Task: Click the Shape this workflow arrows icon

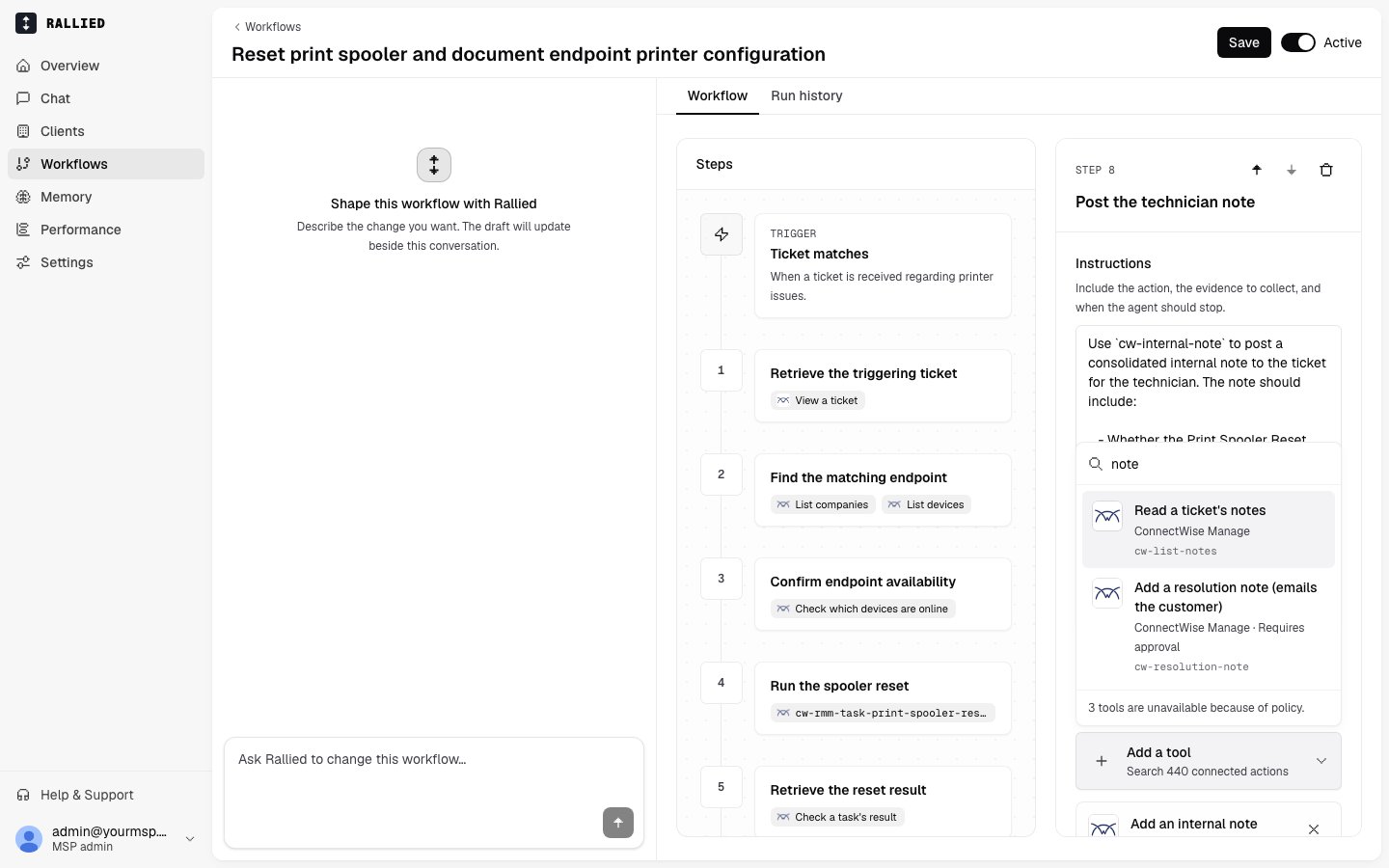Action: [434, 165]
